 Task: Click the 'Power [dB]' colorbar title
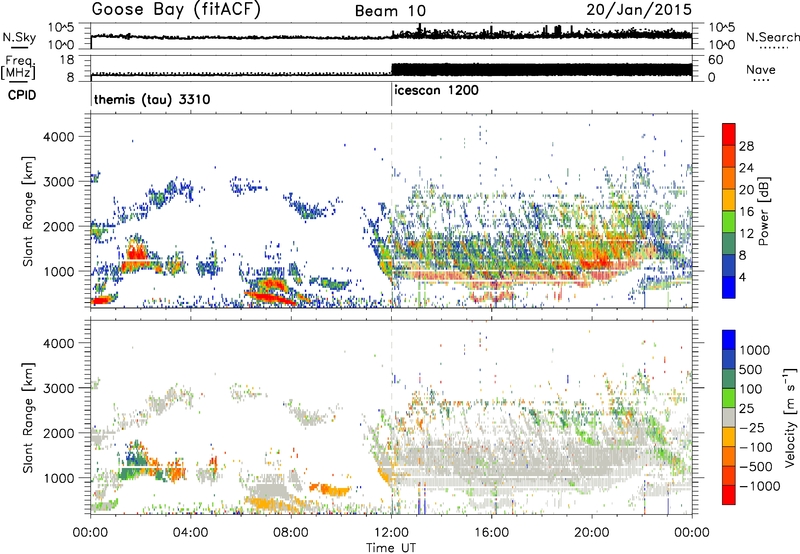pyautogui.click(x=763, y=211)
